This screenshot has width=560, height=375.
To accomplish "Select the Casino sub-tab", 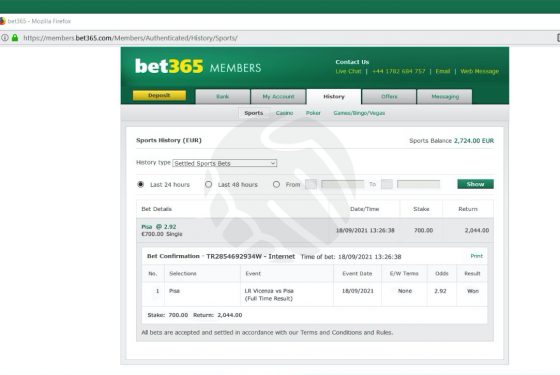I will (284, 113).
